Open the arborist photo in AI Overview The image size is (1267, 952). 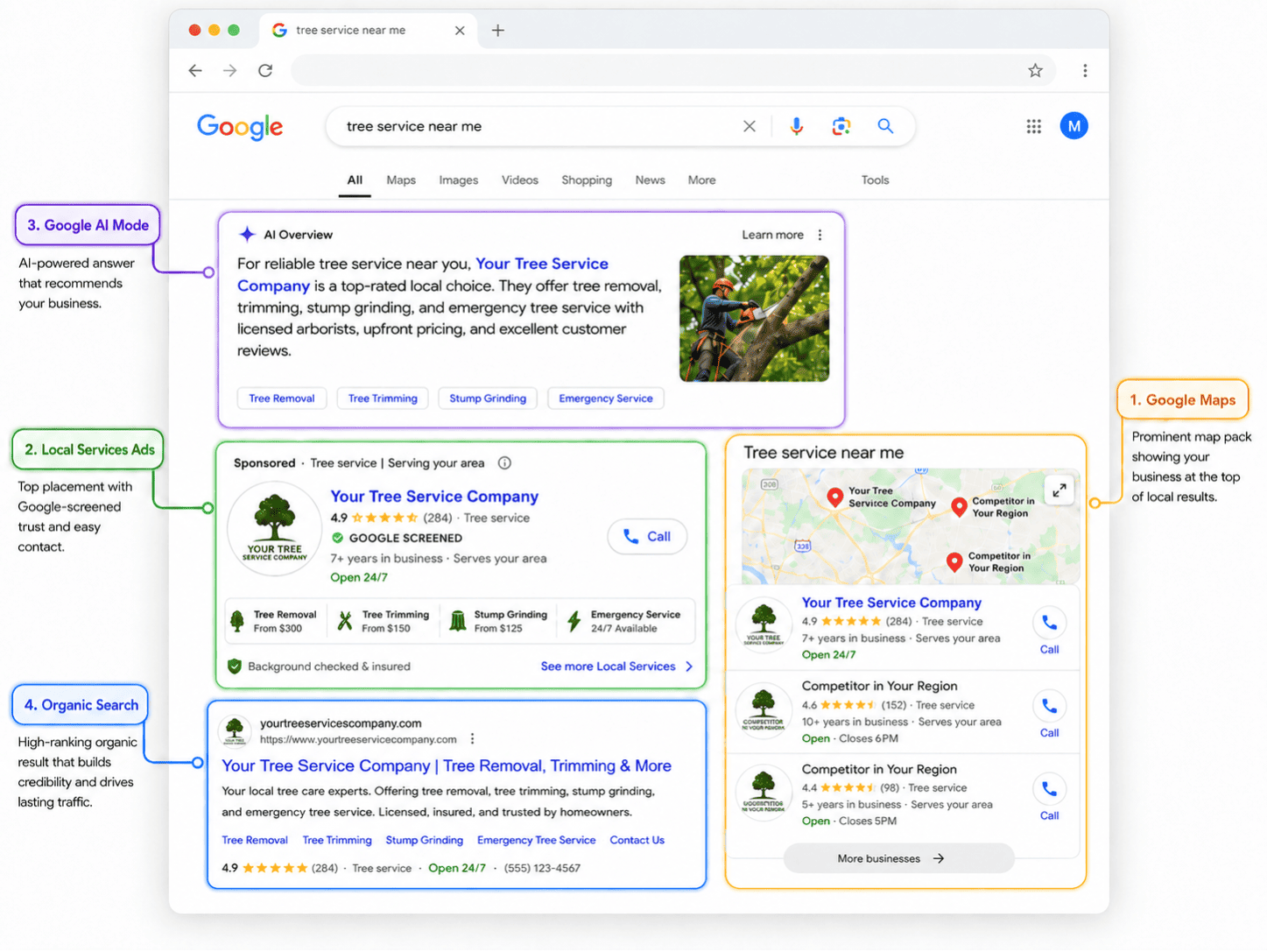755,319
